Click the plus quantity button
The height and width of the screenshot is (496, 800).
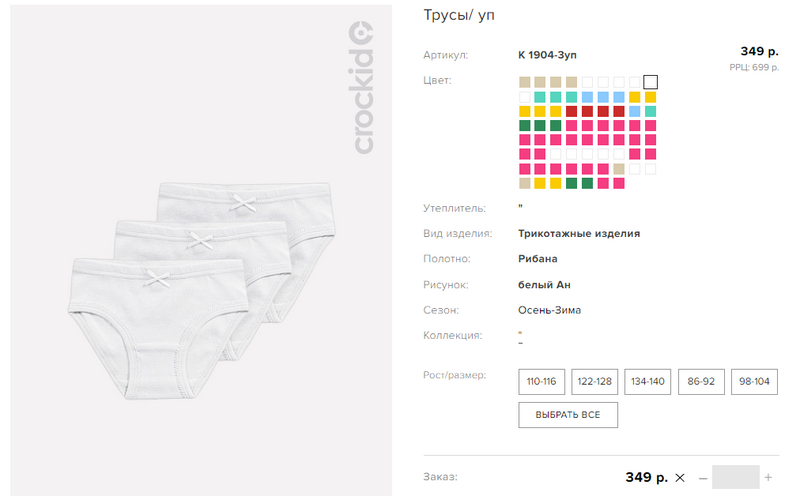[x=768, y=478]
